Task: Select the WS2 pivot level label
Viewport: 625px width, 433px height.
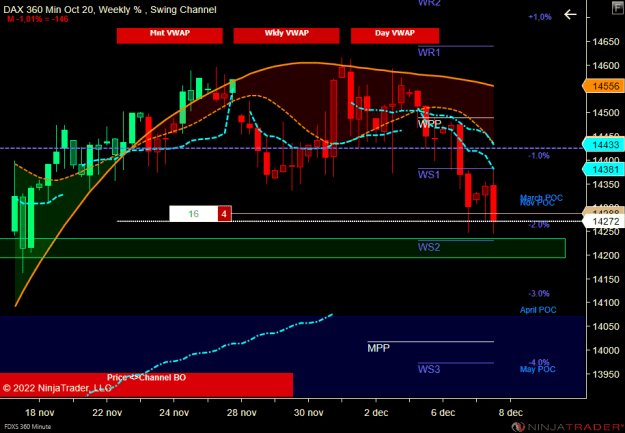Action: 429,247
